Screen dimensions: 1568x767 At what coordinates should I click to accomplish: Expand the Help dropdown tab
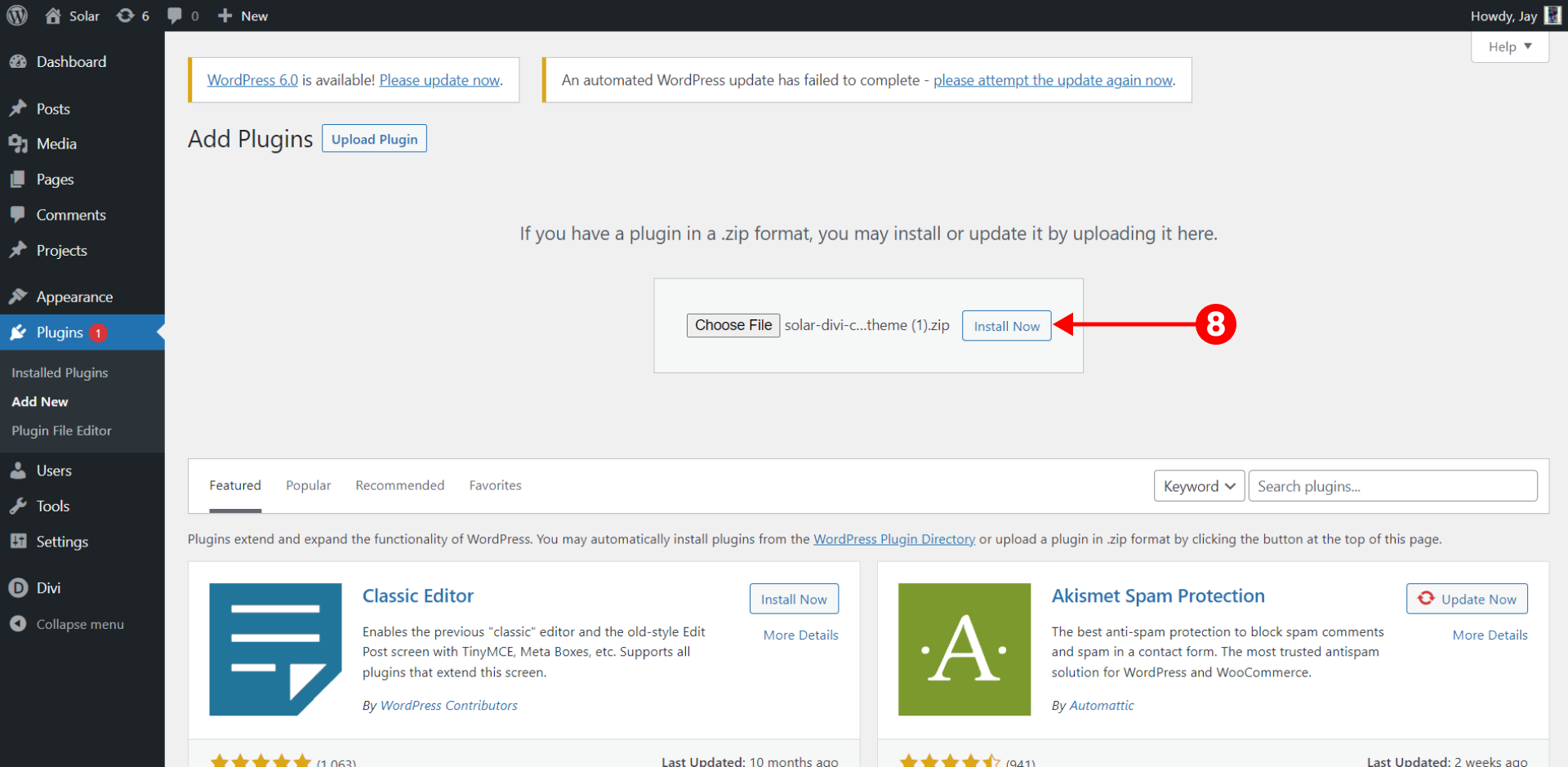pos(1510,47)
